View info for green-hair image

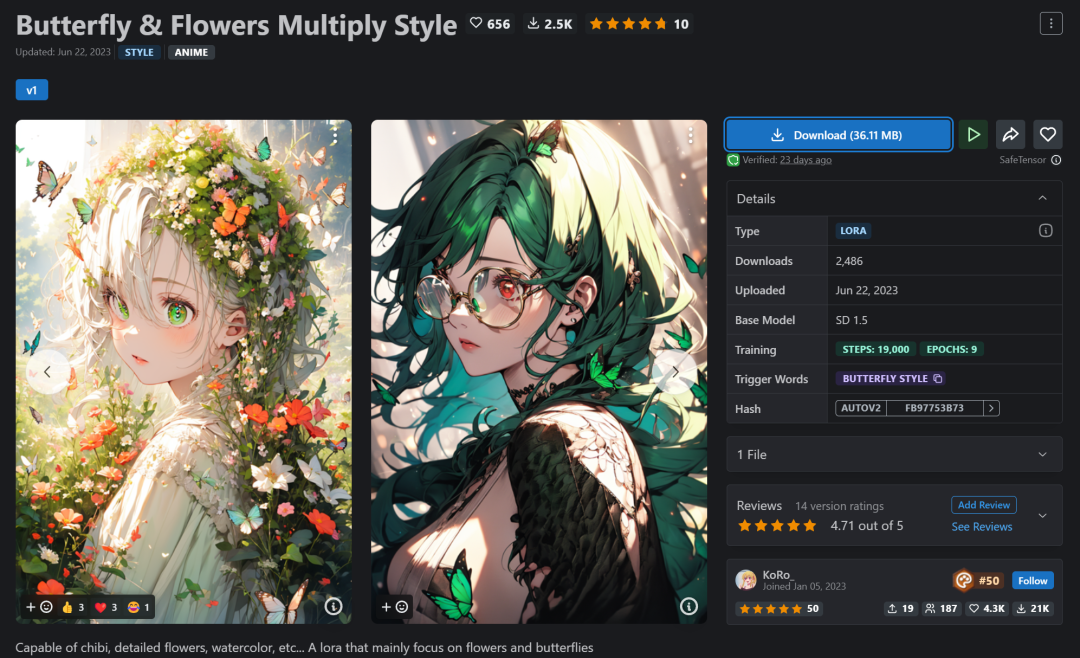pyautogui.click(x=689, y=606)
